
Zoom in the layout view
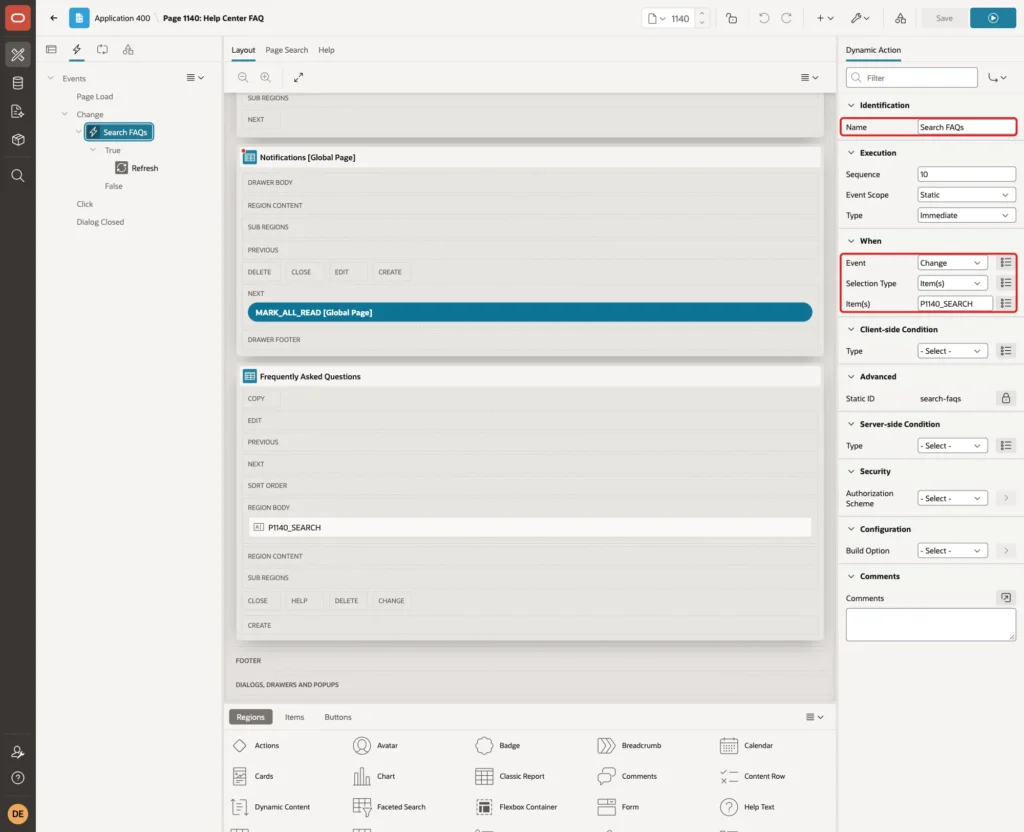coord(266,77)
